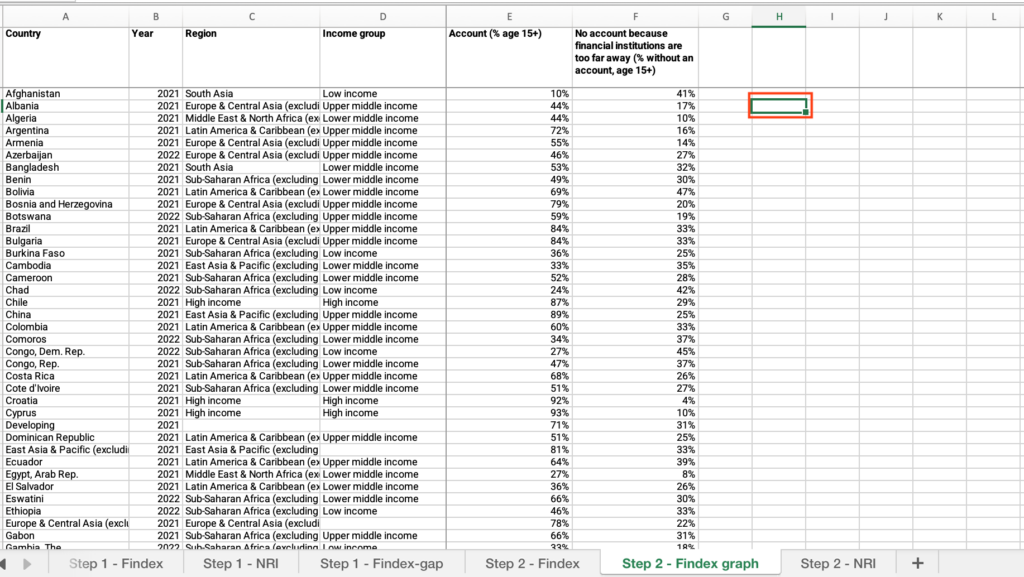The height and width of the screenshot is (577, 1024).
Task: Select the entire column E via header
Action: [509, 17]
